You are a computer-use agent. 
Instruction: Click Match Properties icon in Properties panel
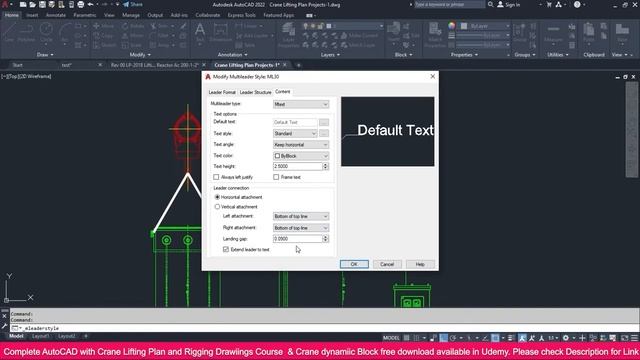tap(435, 34)
